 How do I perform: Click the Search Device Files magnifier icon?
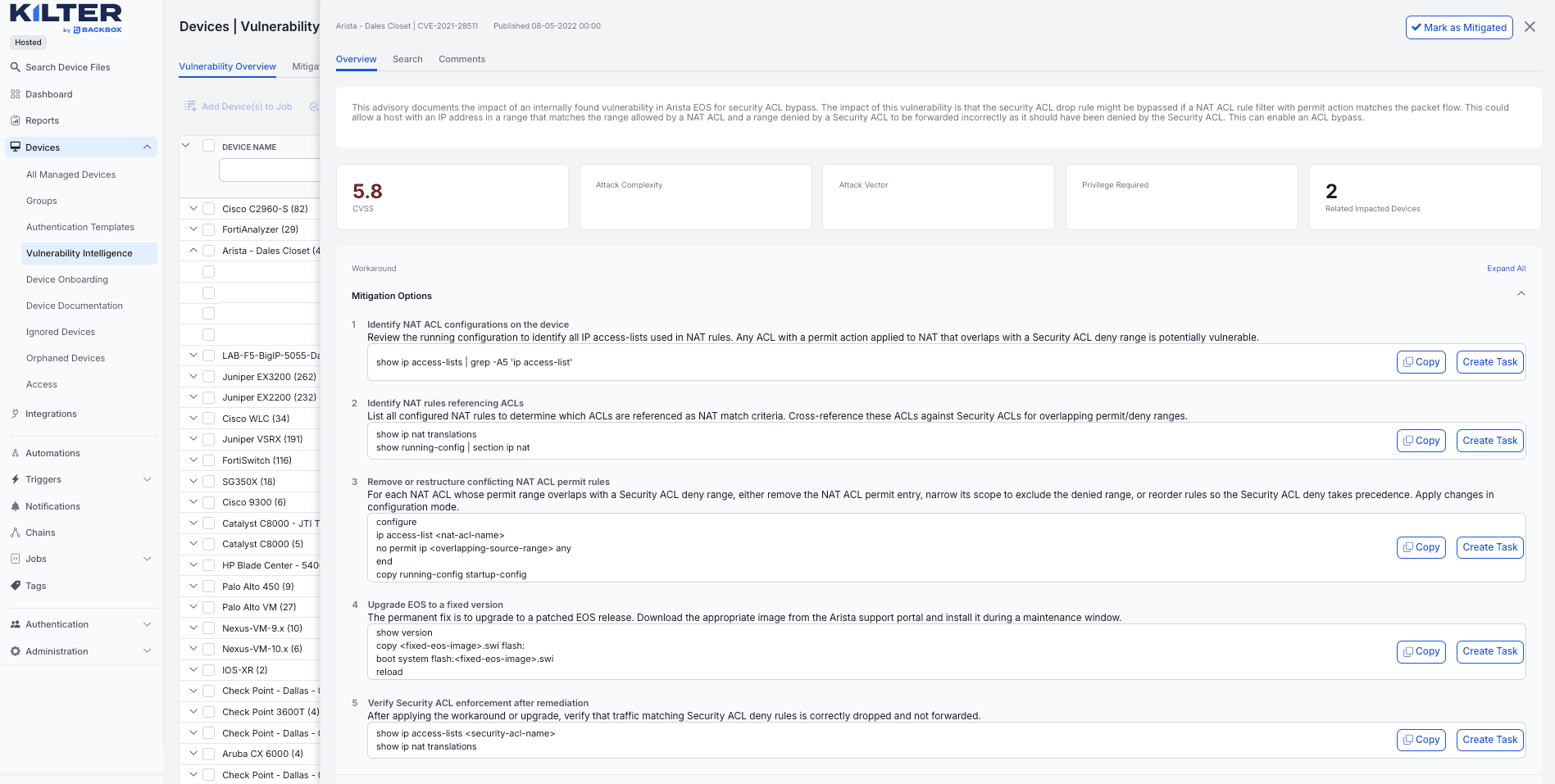(x=15, y=67)
